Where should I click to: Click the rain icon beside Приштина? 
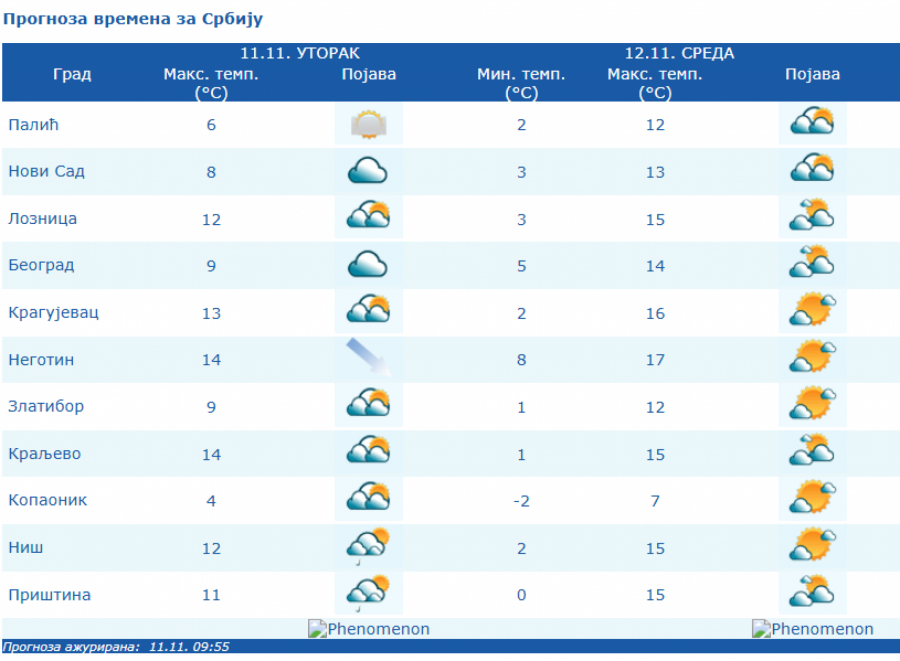click(x=368, y=593)
